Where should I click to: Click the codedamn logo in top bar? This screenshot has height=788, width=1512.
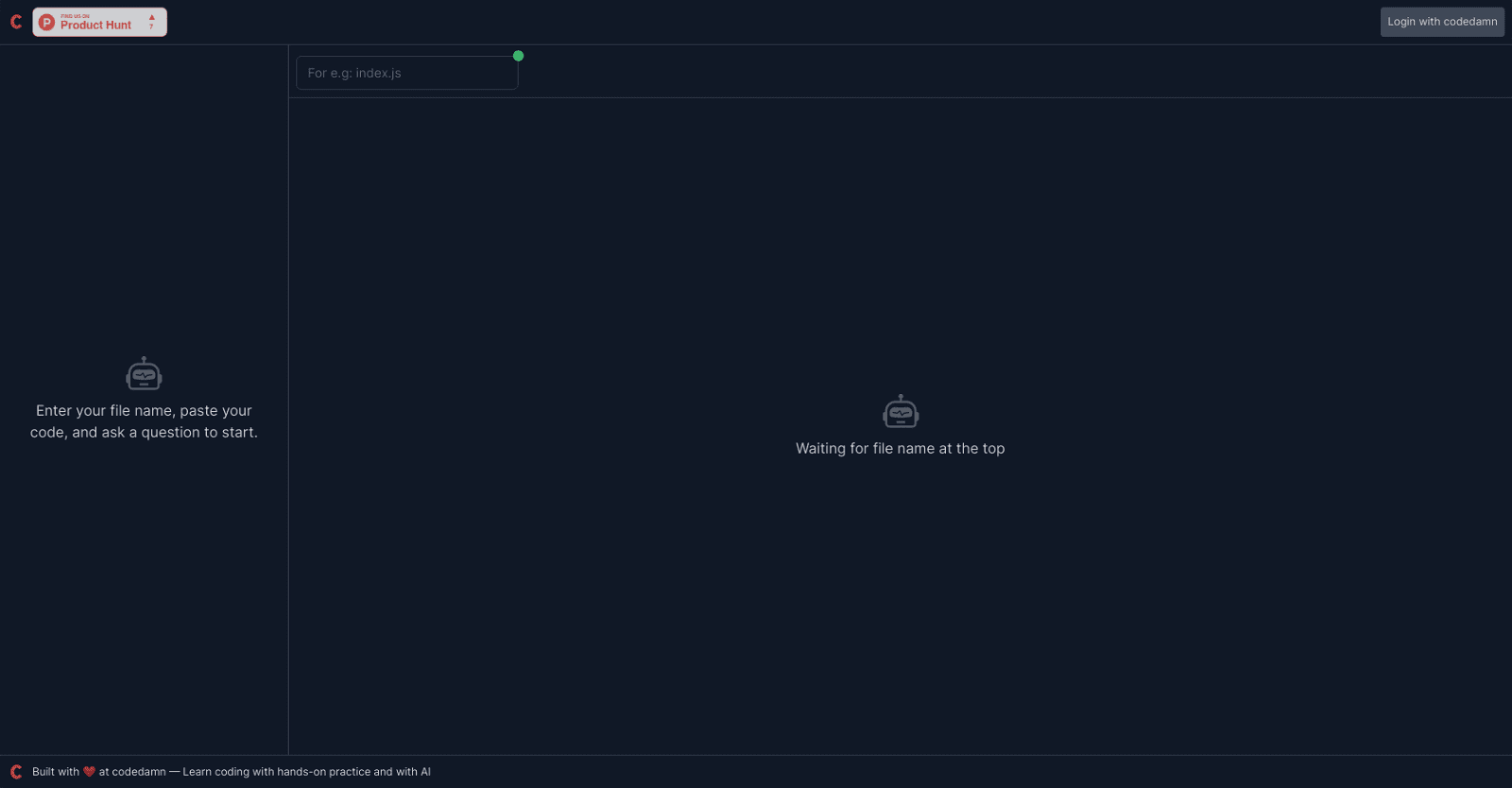[16, 22]
